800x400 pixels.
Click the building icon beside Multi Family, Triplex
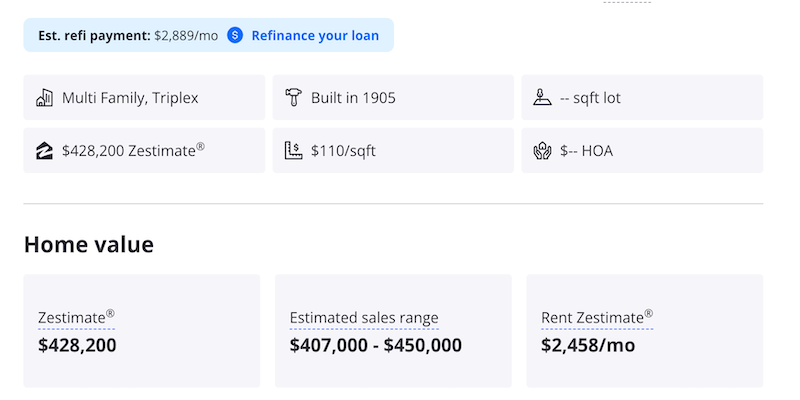point(44,97)
